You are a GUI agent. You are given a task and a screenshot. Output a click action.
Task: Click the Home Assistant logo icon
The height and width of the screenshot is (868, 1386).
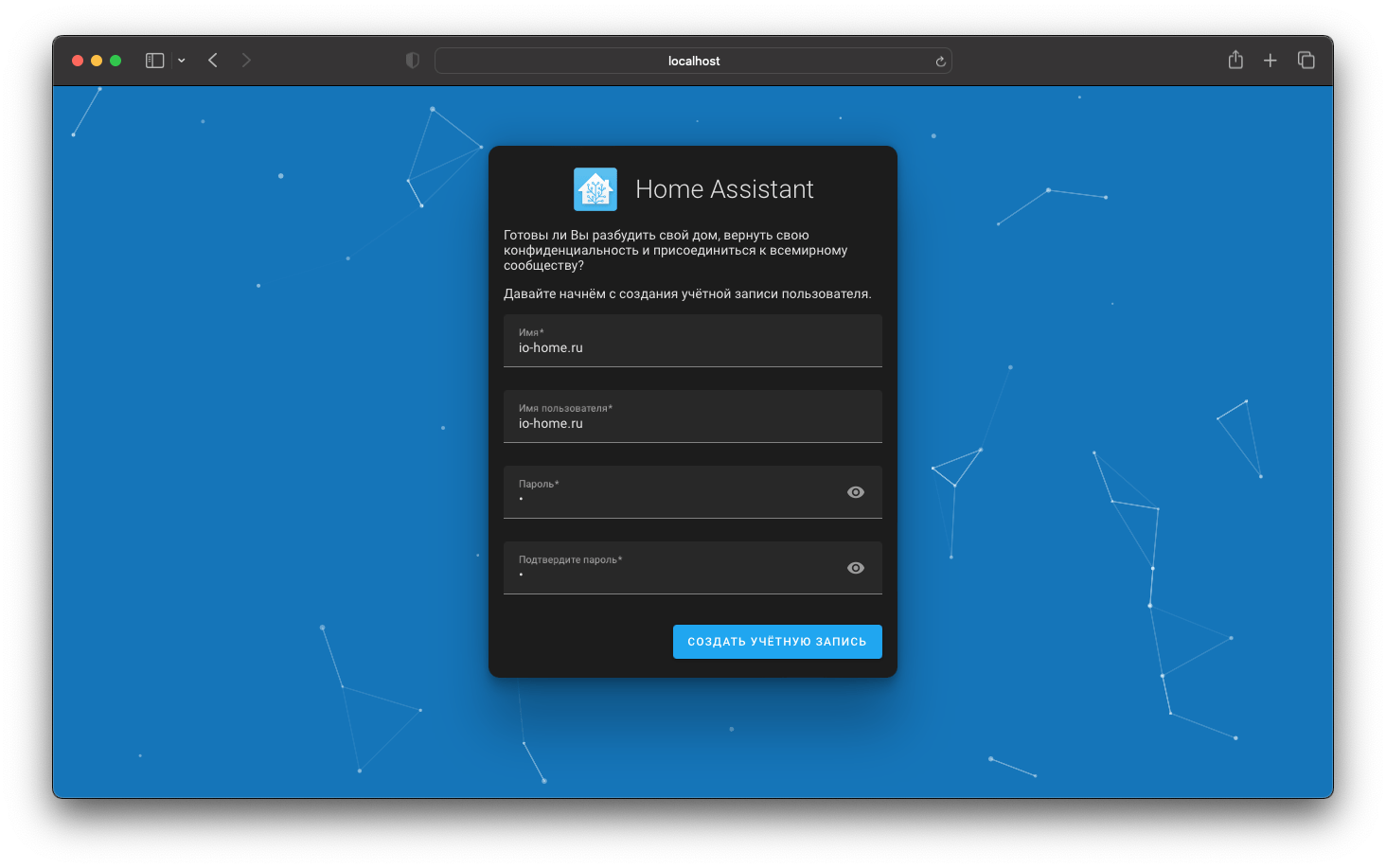pos(595,189)
